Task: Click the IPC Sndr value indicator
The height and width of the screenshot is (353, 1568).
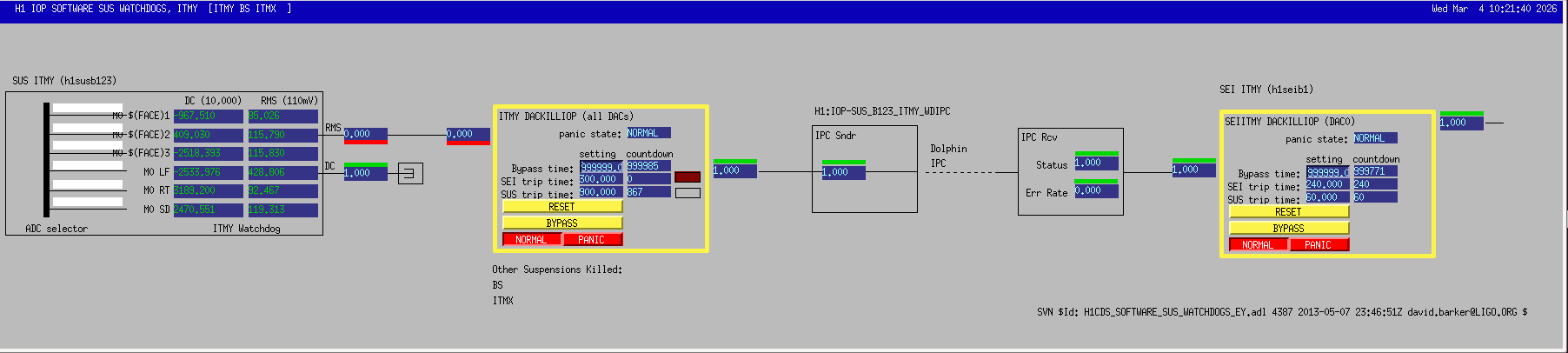Action: point(843,171)
